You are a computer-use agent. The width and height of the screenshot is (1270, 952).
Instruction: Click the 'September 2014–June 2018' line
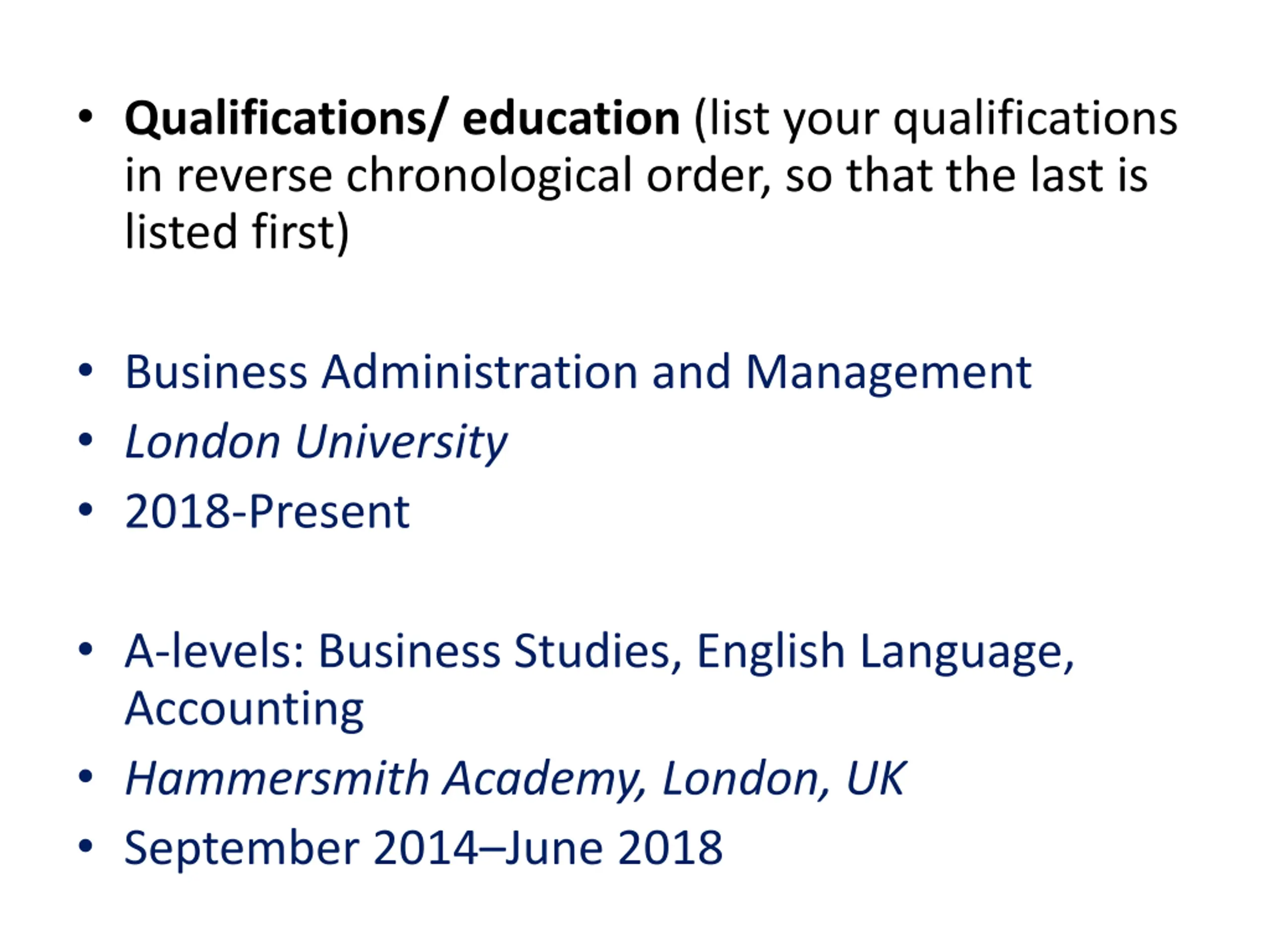(424, 848)
